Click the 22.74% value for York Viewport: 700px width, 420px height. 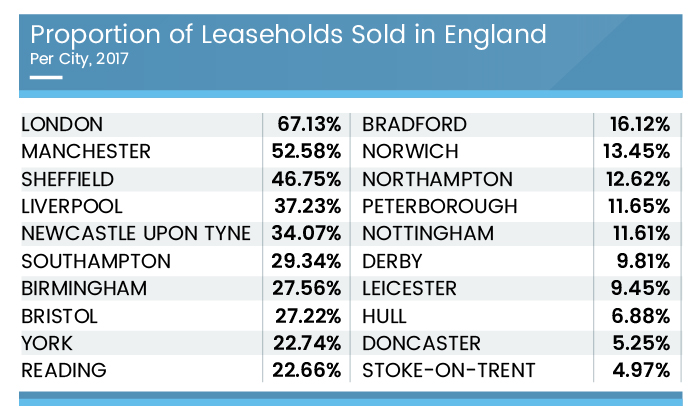tap(307, 343)
